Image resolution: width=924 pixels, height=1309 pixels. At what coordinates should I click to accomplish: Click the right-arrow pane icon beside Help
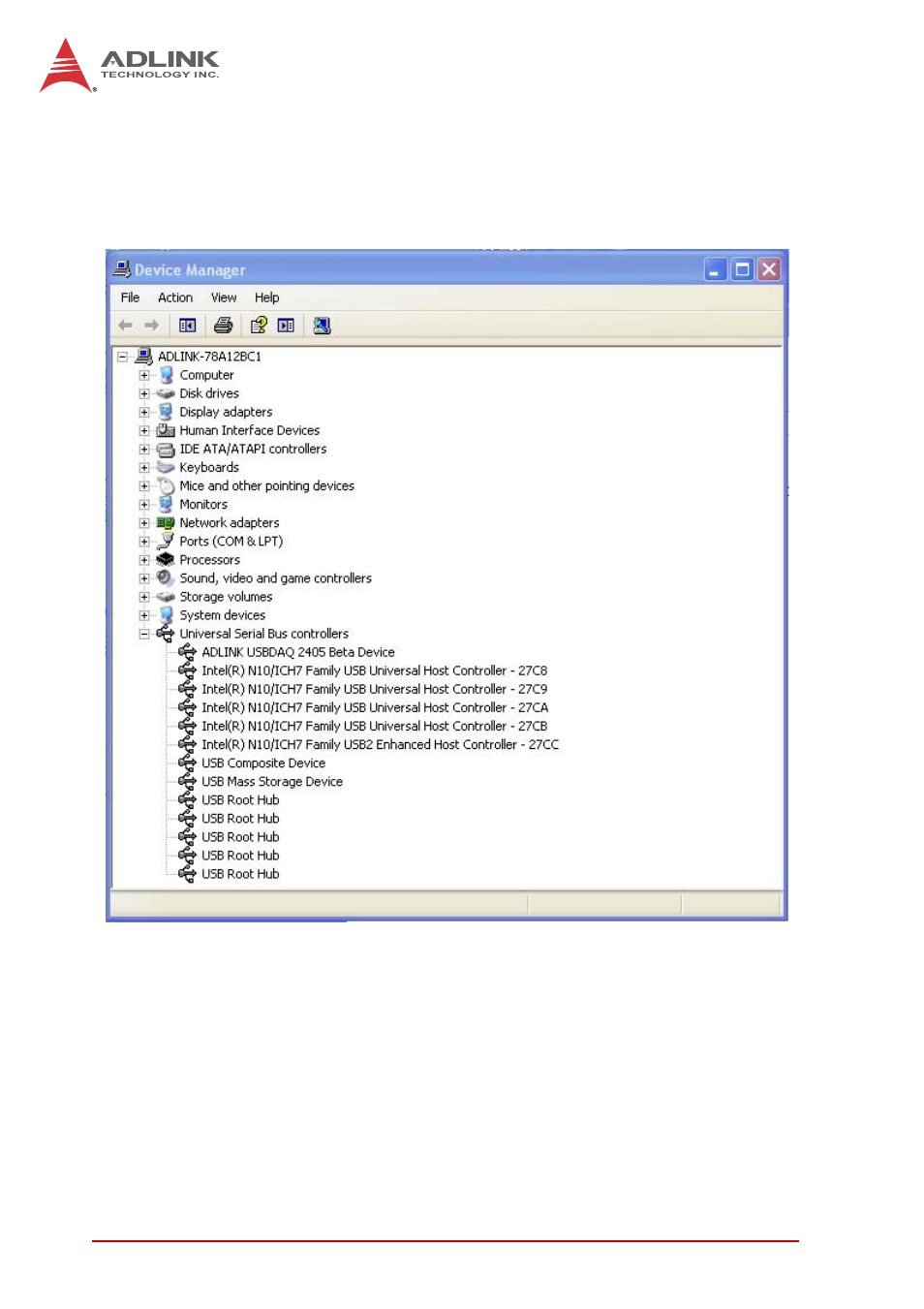(x=286, y=326)
